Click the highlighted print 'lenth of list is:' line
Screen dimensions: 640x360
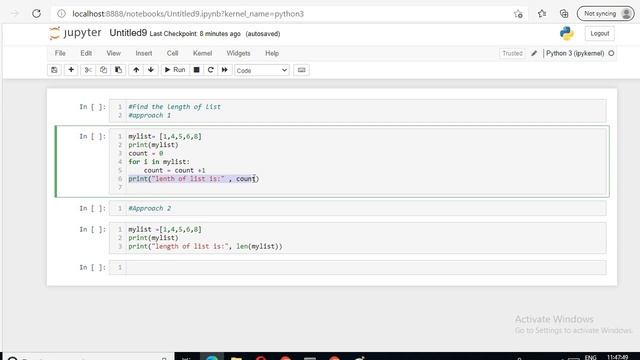point(193,179)
